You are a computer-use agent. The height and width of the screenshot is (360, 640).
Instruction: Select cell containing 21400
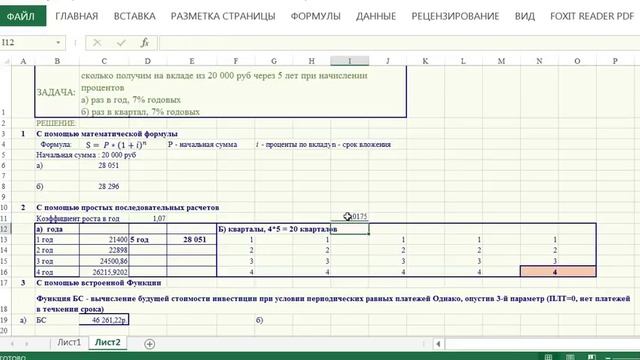(x=104, y=240)
